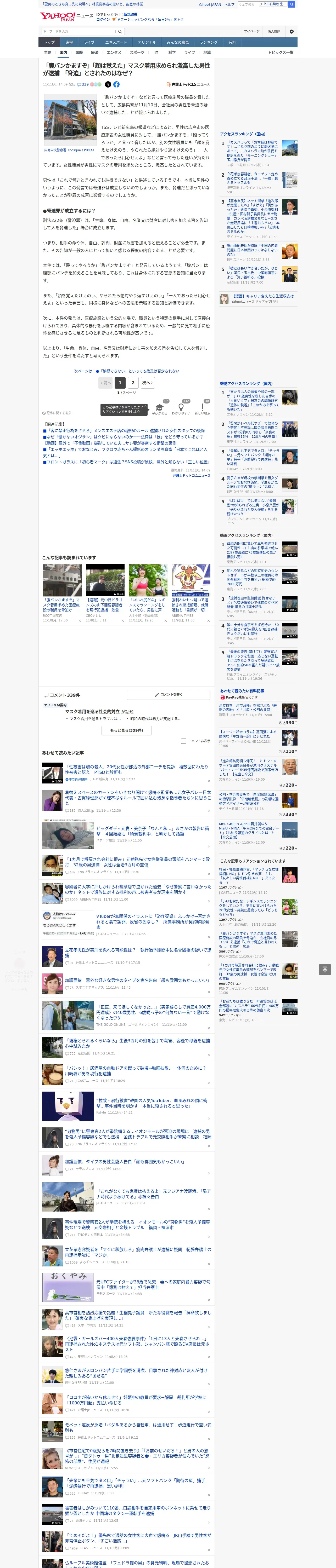This screenshot has height=1568, width=336.
Task: Click the pencil icon to write a comment
Action: coord(157,695)
